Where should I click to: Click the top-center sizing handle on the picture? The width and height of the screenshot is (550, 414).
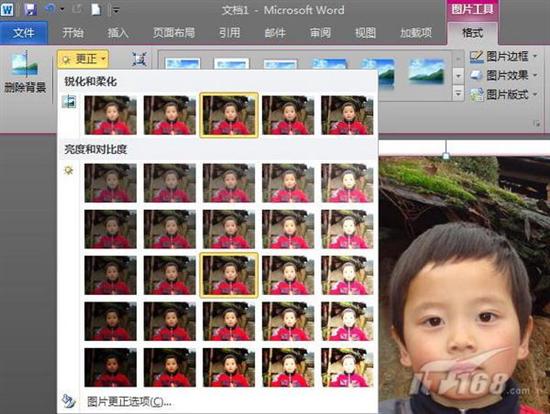tap(446, 156)
